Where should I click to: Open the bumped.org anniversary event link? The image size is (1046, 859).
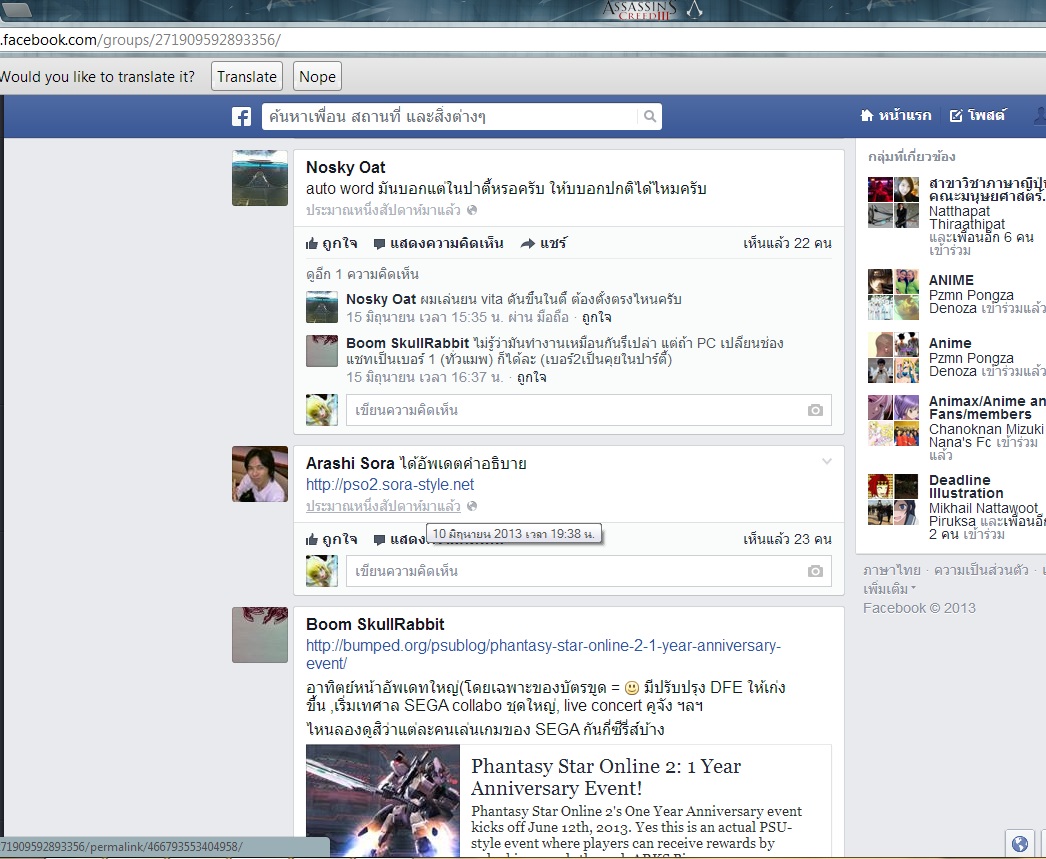543,654
